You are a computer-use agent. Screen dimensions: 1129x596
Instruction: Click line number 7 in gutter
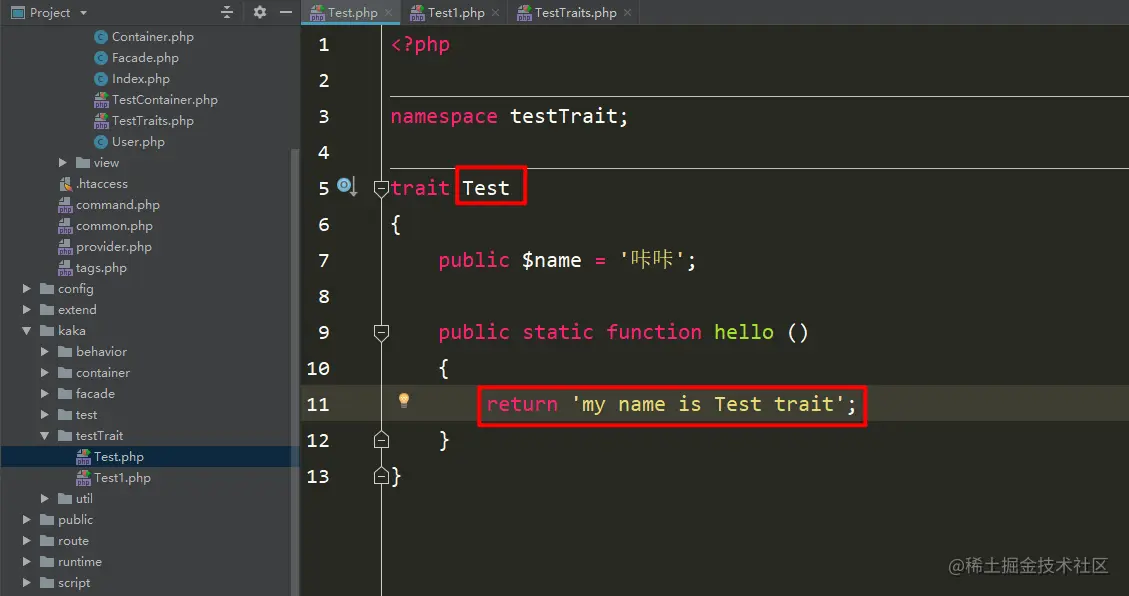tap(324, 260)
